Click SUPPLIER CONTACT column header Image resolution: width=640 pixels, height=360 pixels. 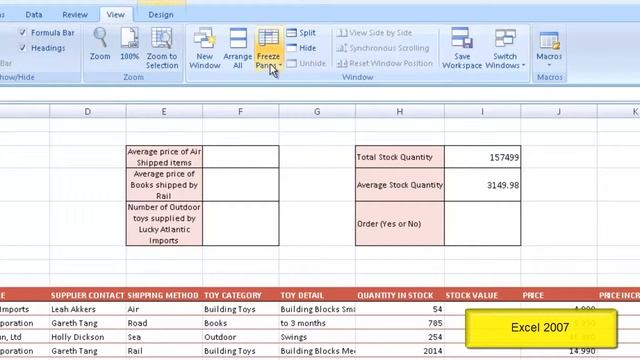[x=88, y=295]
